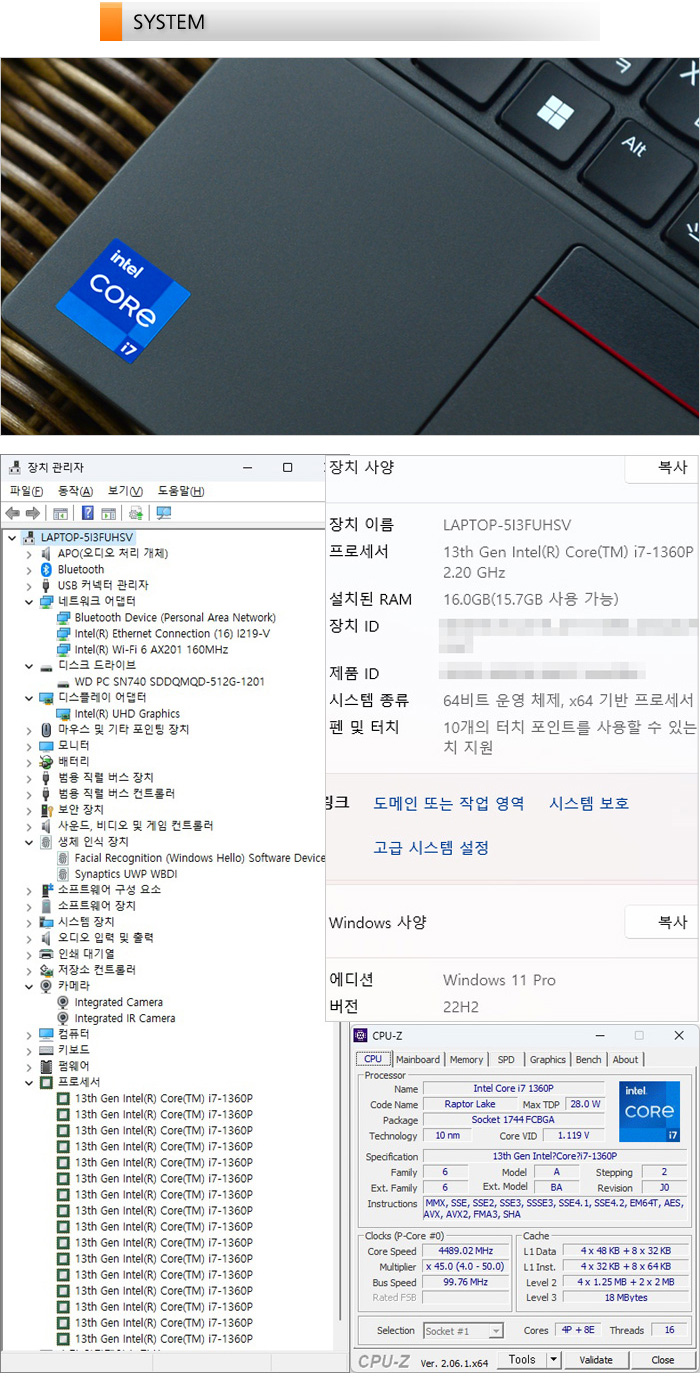Viewport: 700px width, 1377px height.
Task: Collapse the LAPTOP-5I3FUHSV root node
Action: coord(11,537)
